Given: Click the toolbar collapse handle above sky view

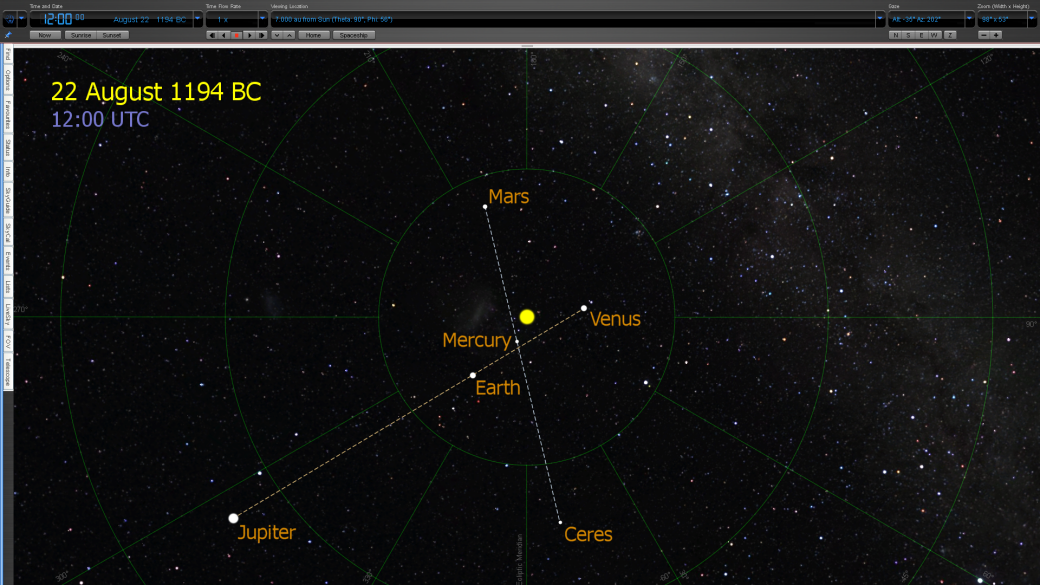Looking at the screenshot, I should pyautogui.click(x=527, y=46).
